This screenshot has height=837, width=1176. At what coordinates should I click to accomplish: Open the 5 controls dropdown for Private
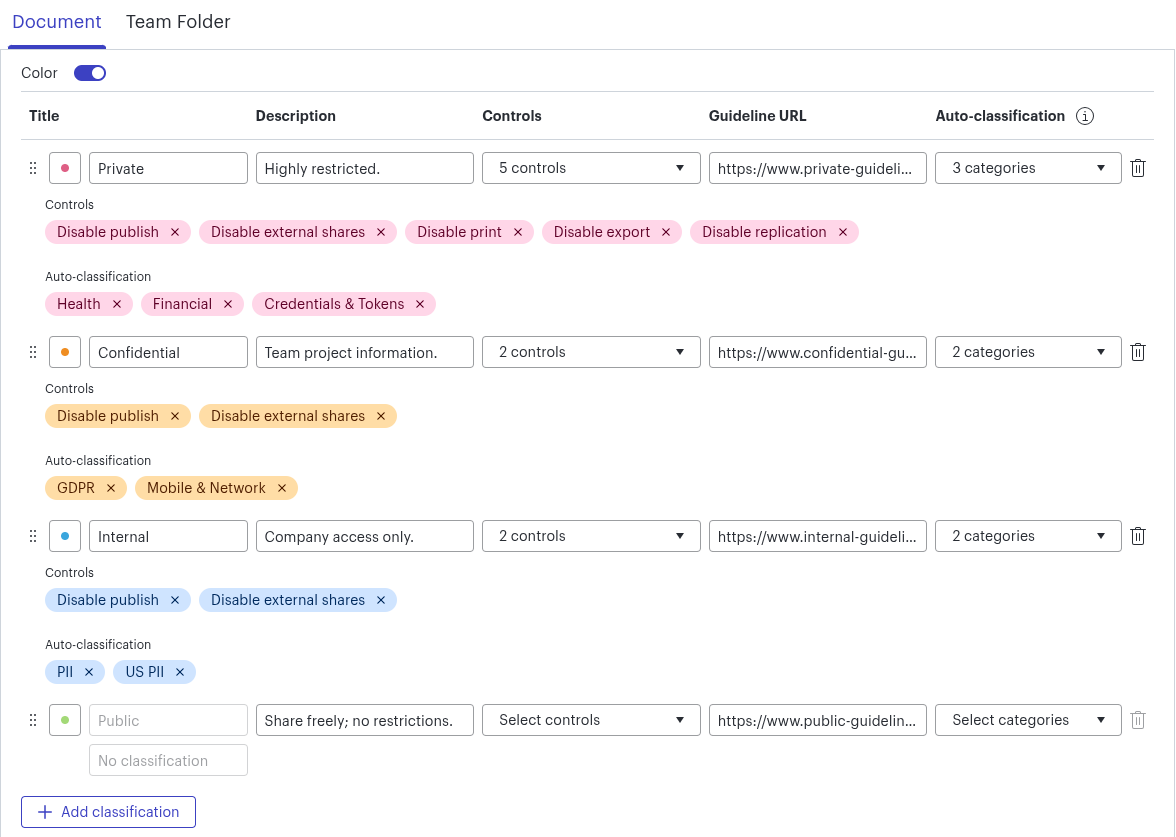pyautogui.click(x=591, y=168)
